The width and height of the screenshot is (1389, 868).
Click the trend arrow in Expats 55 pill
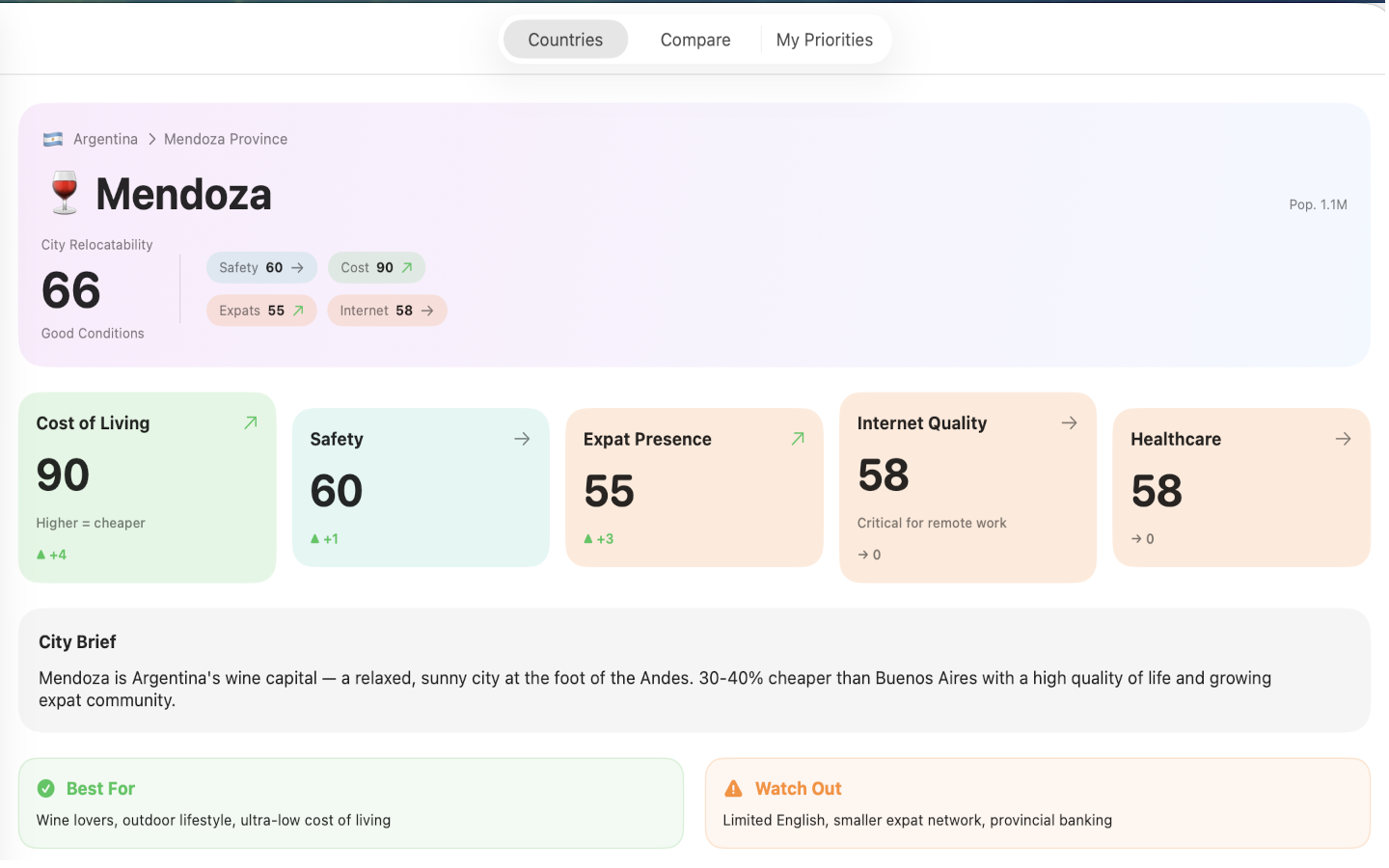pos(298,311)
